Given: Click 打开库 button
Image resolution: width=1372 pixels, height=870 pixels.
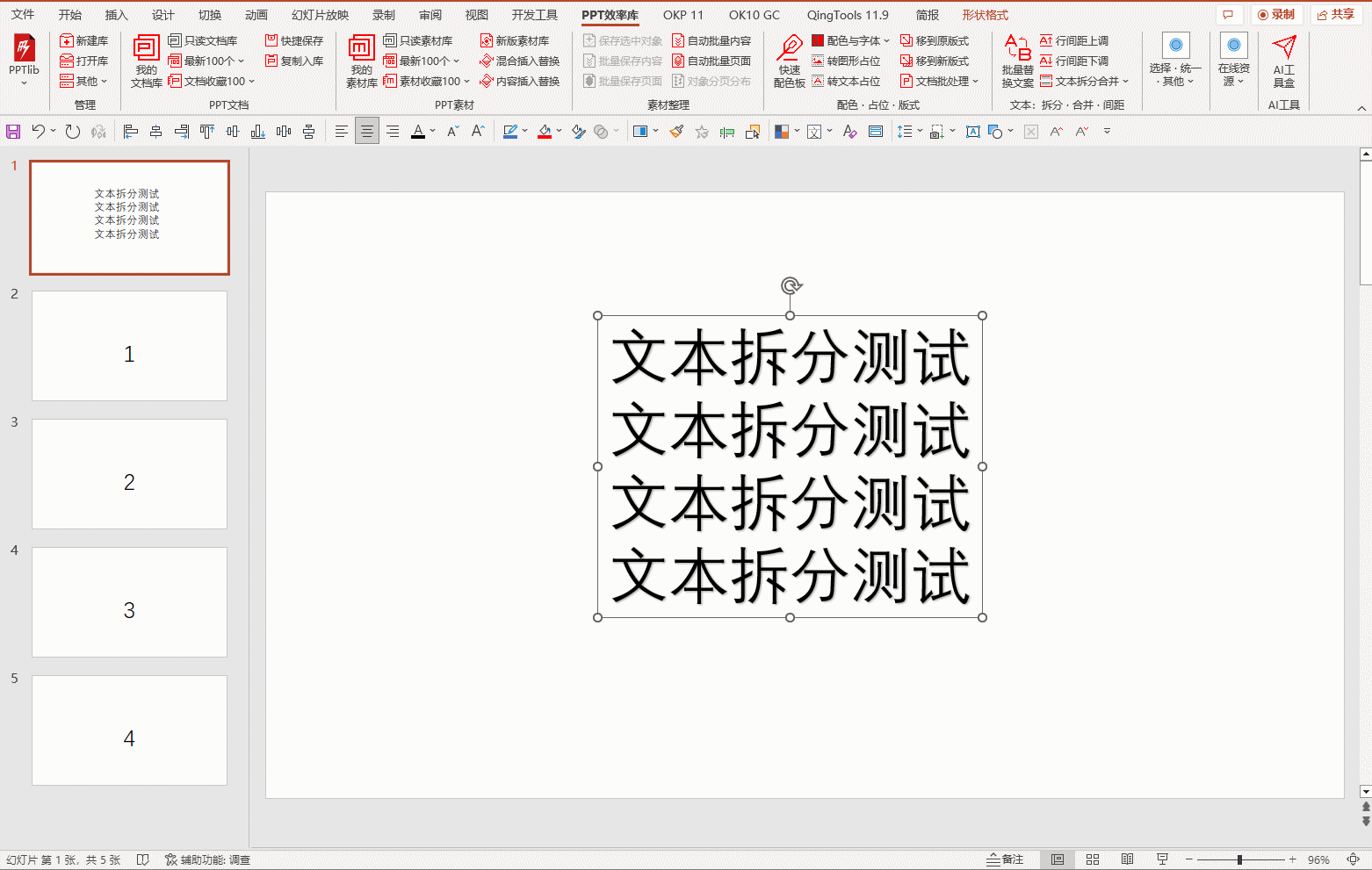Looking at the screenshot, I should coord(84,61).
